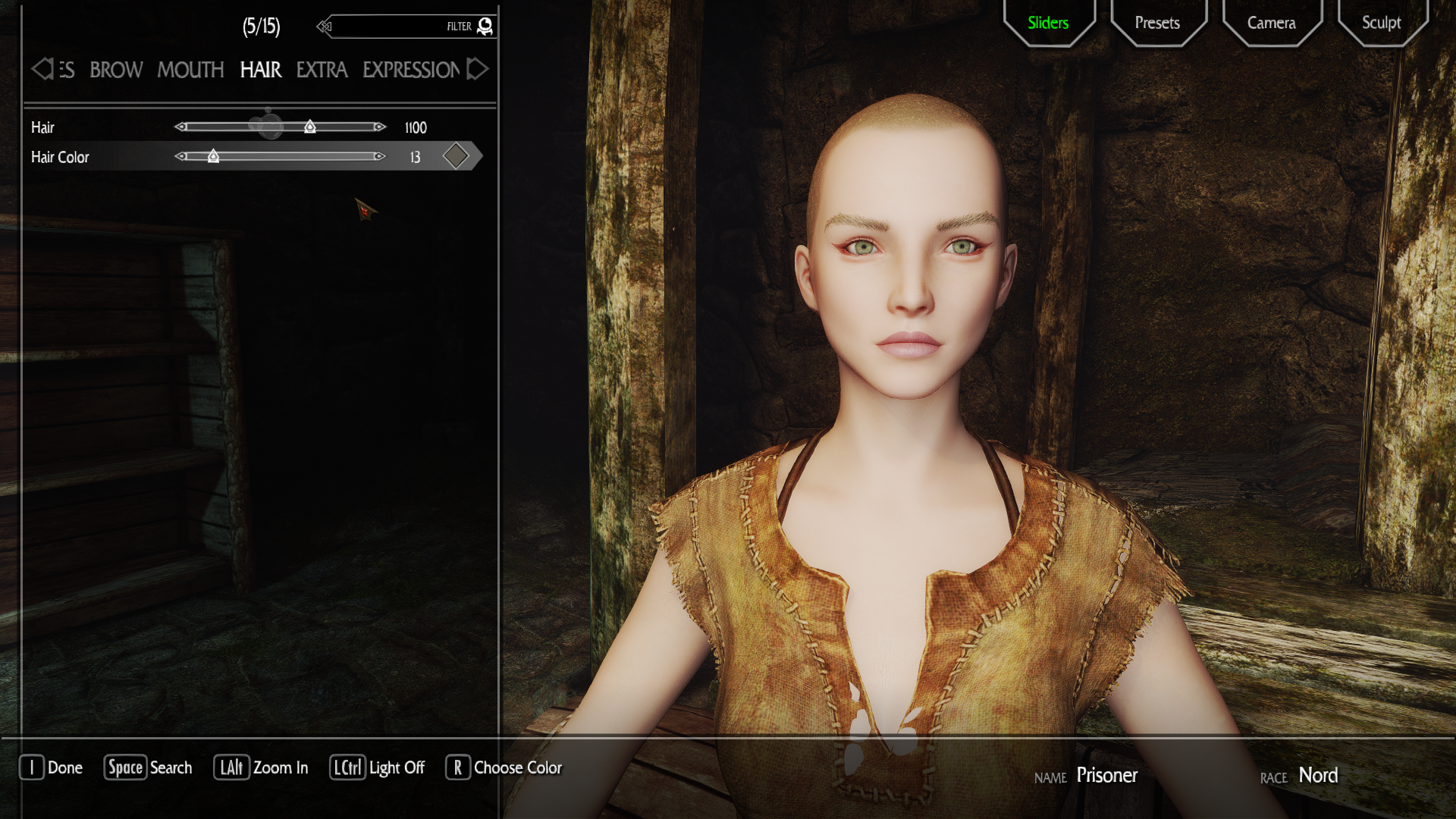Click the Space Search button
This screenshot has width=1456, height=819.
148,767
